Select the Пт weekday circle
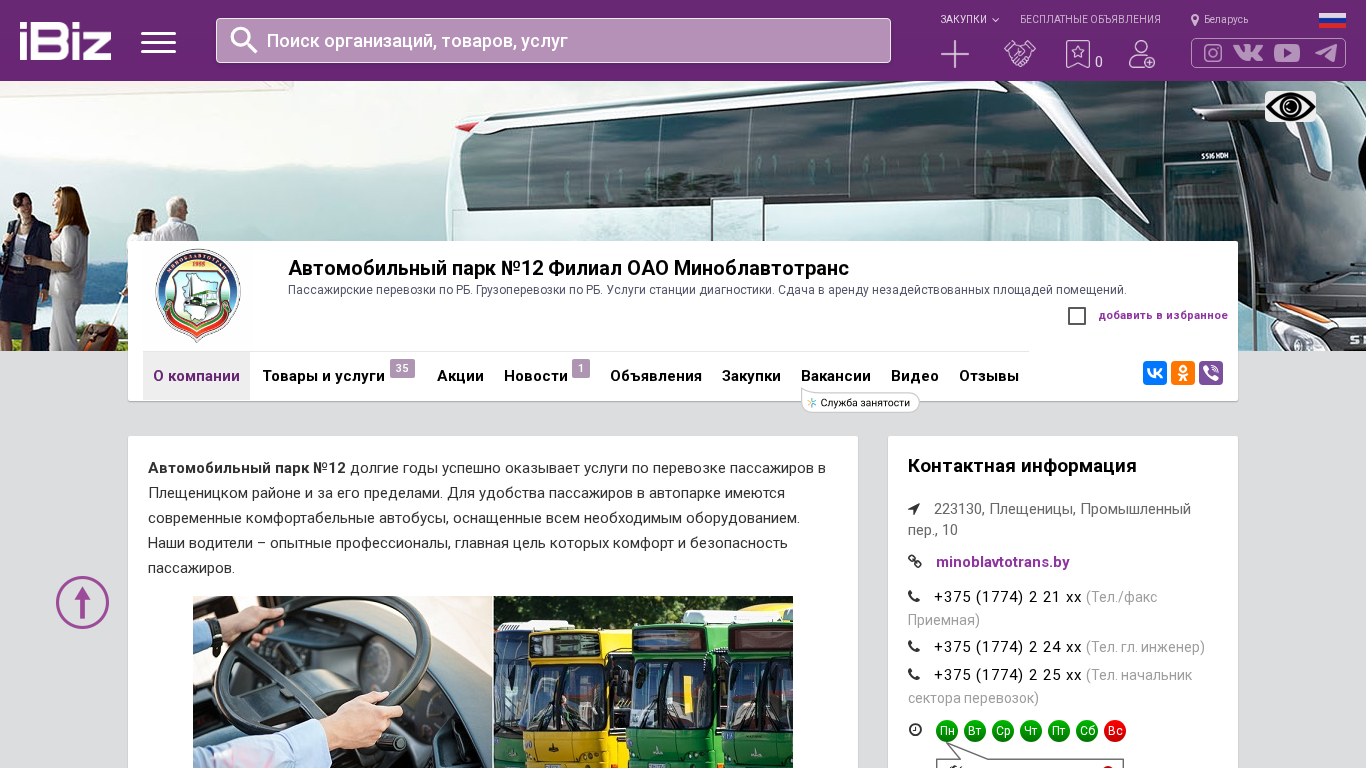 (x=1059, y=731)
